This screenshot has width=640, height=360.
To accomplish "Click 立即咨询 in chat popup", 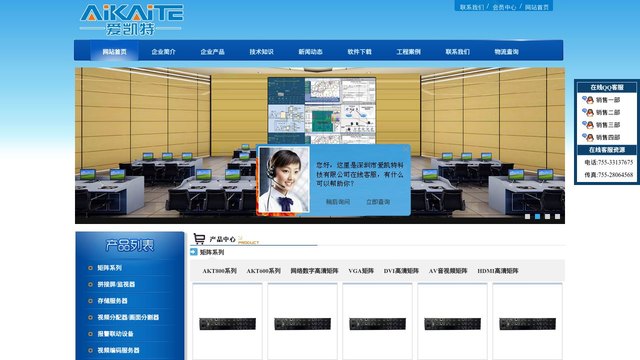I will pyautogui.click(x=378, y=202).
